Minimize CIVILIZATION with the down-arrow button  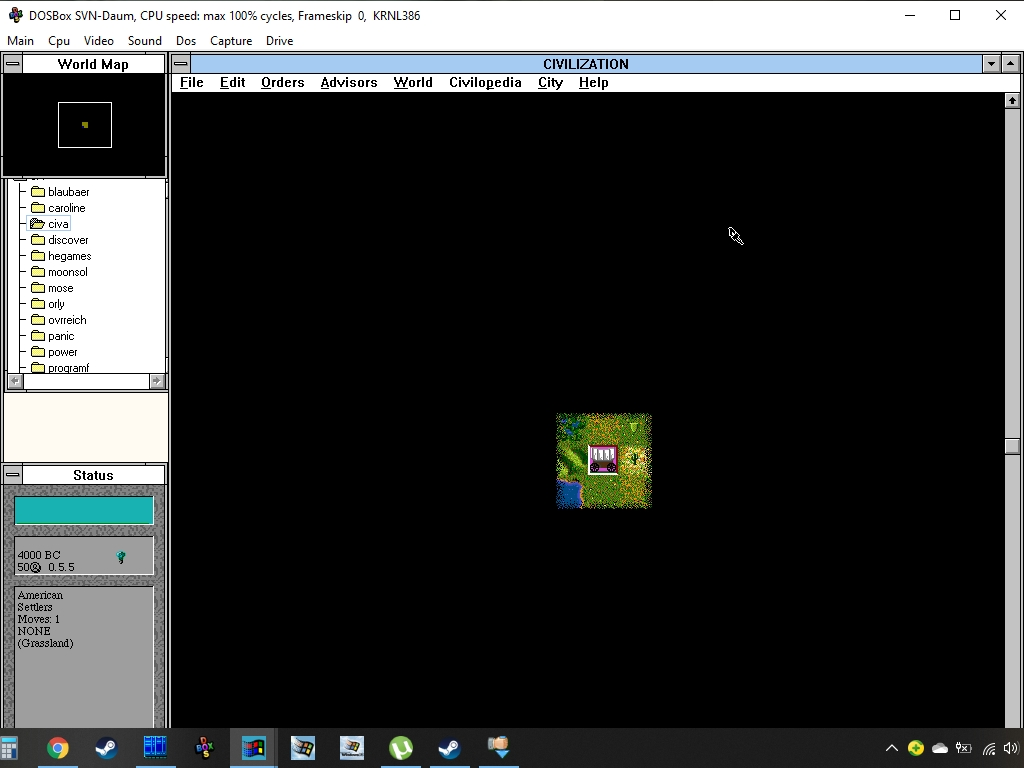point(991,64)
